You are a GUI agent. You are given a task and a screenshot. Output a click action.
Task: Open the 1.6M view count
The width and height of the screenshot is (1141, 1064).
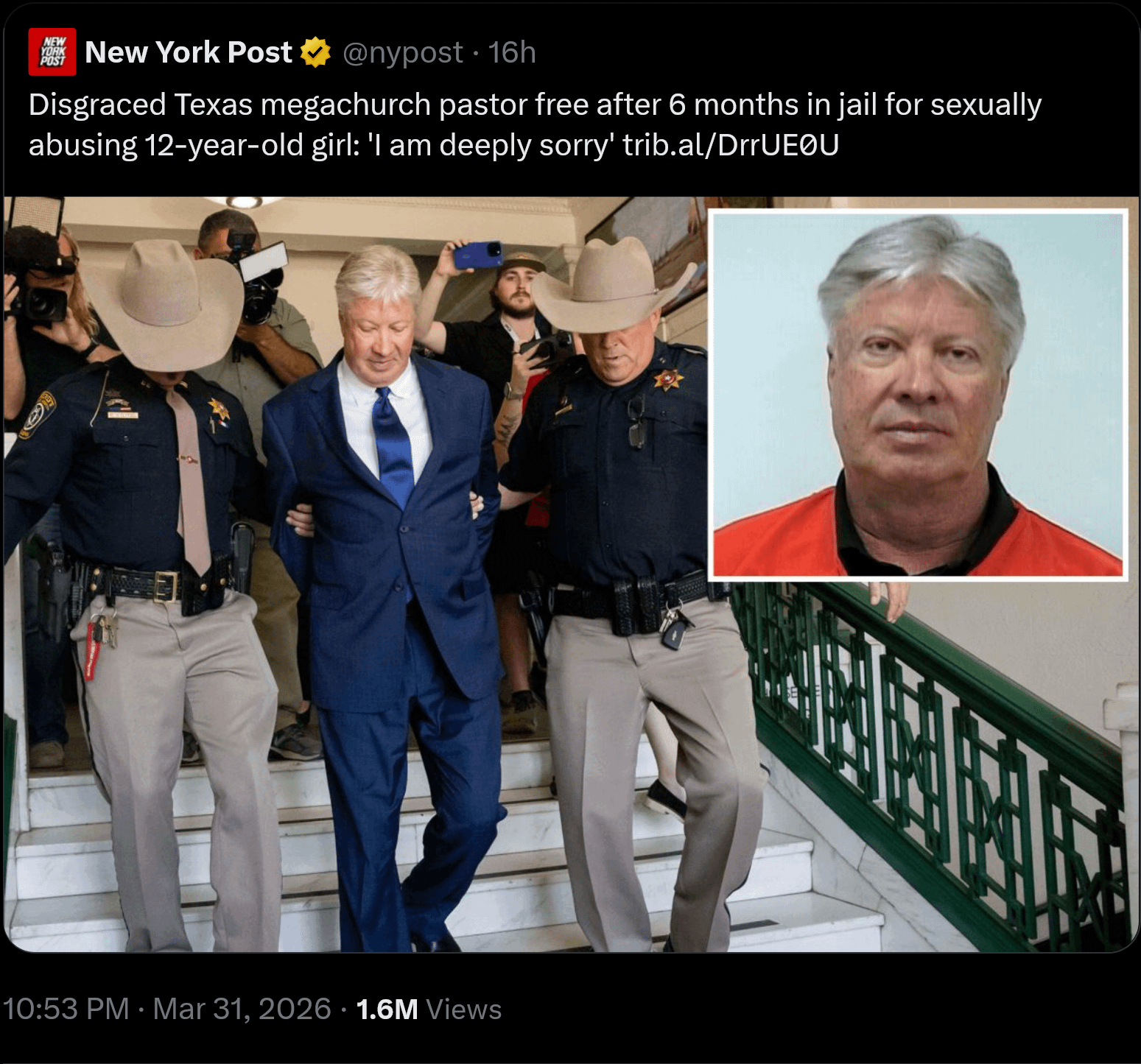(x=387, y=1009)
